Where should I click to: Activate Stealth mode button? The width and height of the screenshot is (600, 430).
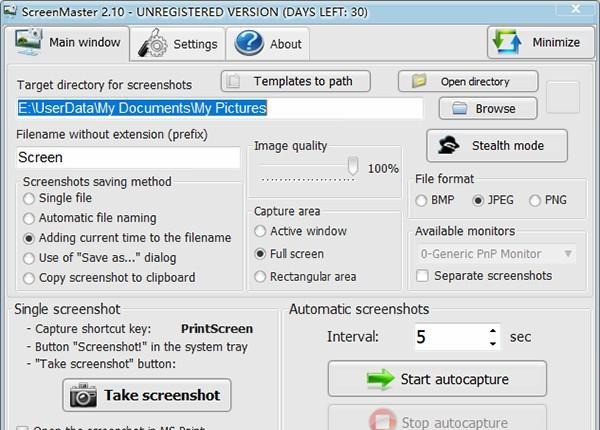click(x=497, y=145)
